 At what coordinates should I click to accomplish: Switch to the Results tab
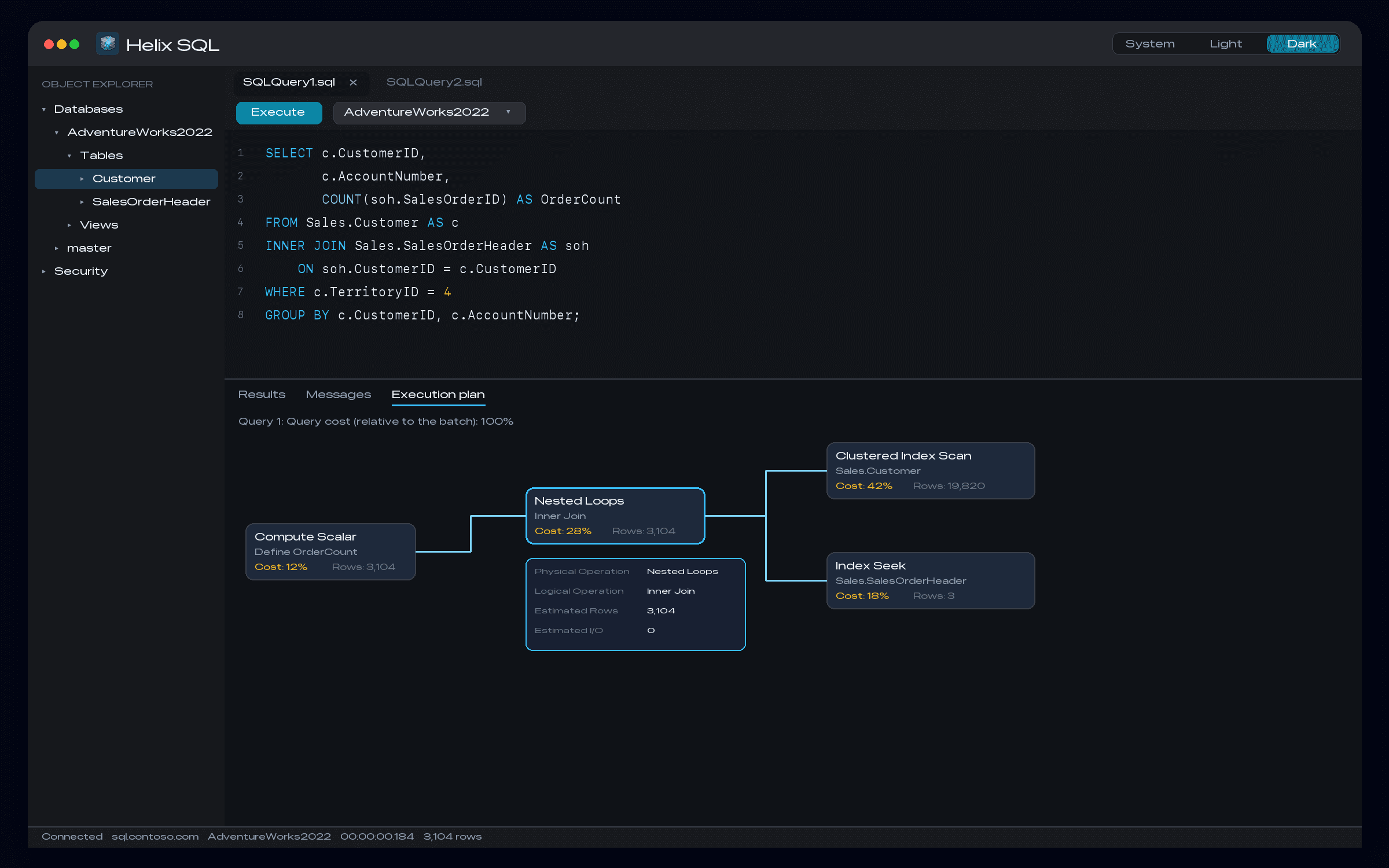coord(262,395)
